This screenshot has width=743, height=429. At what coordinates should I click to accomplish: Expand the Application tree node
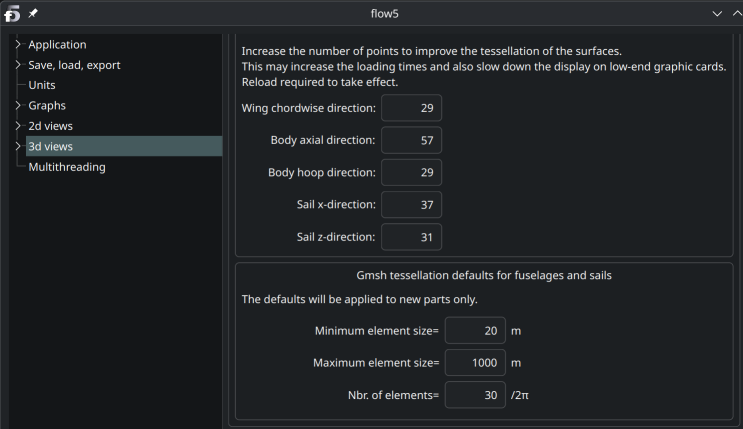(x=17, y=45)
